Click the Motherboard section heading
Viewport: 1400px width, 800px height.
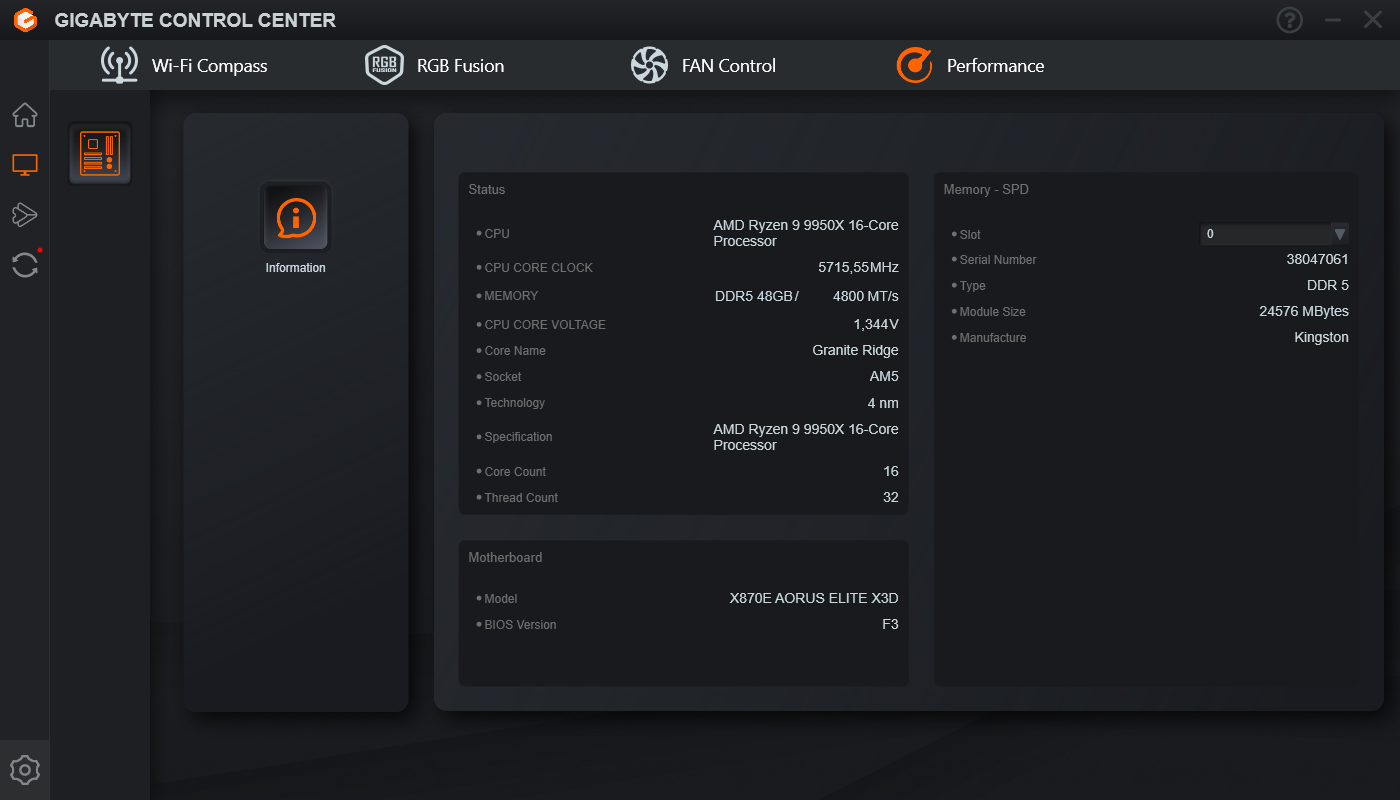505,558
